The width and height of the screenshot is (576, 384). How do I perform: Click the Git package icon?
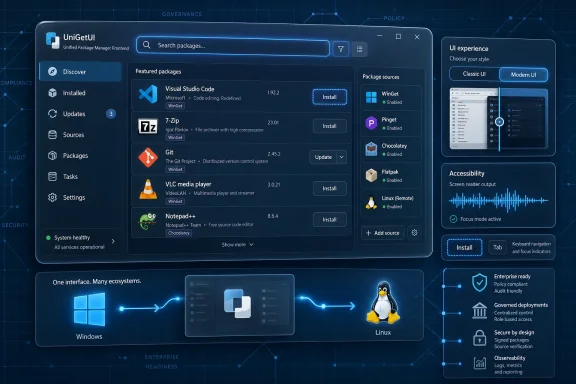(148, 158)
